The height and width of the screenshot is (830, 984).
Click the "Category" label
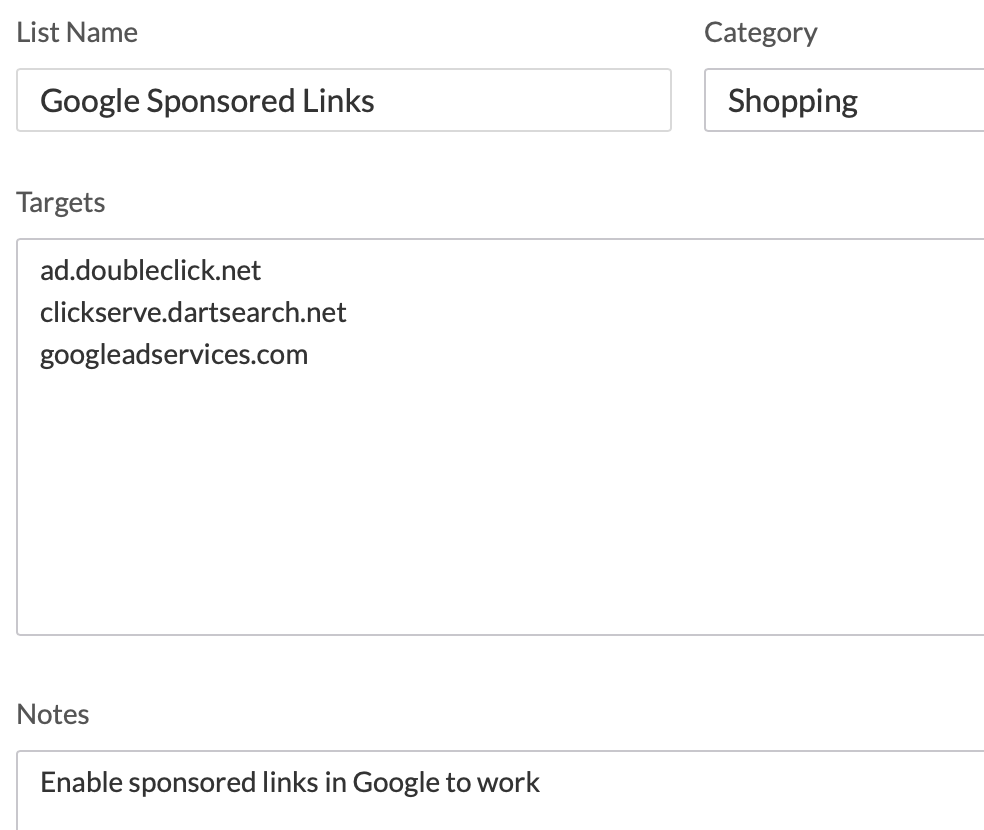(760, 32)
